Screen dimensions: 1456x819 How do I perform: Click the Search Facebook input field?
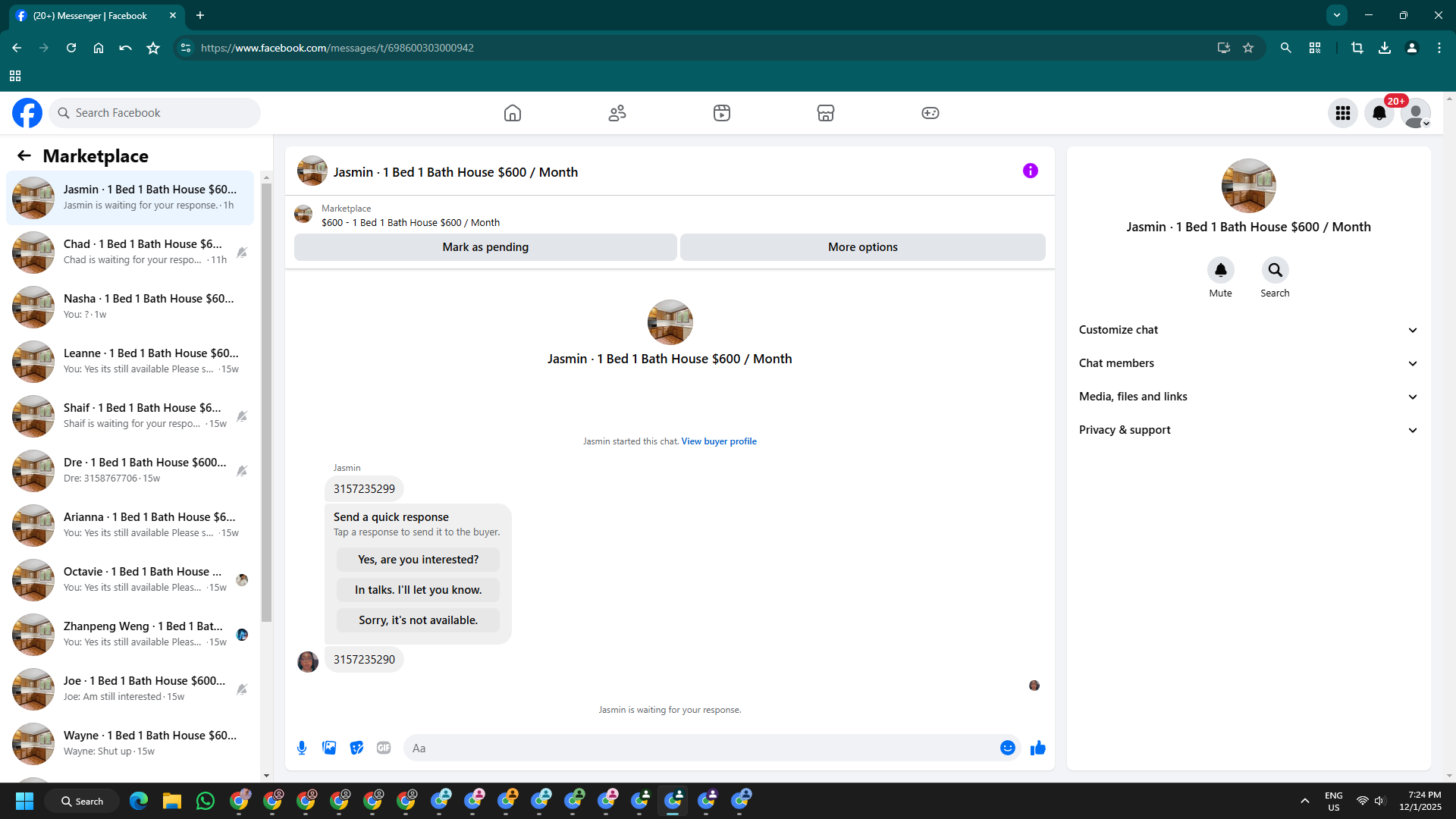point(155,113)
